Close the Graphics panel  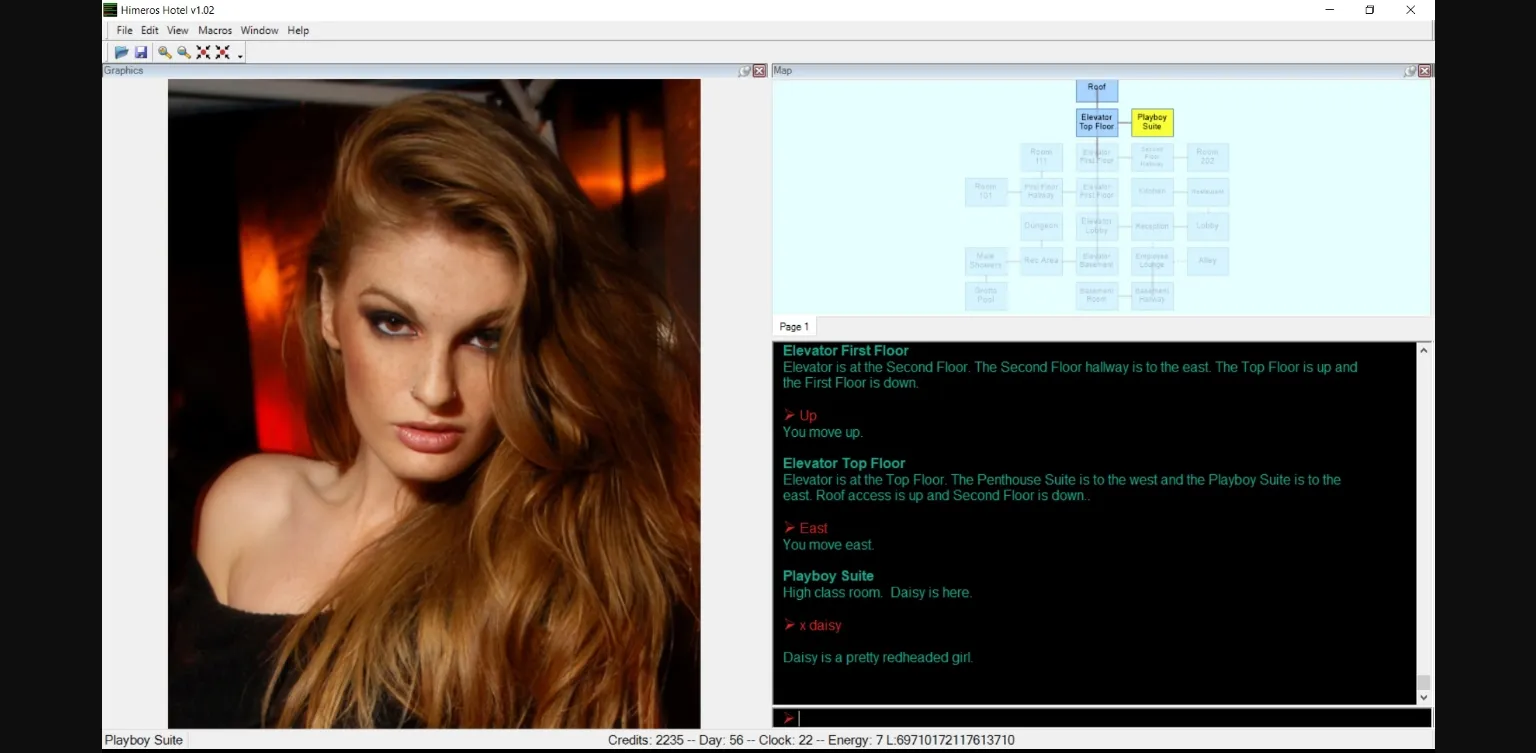[x=759, y=71]
